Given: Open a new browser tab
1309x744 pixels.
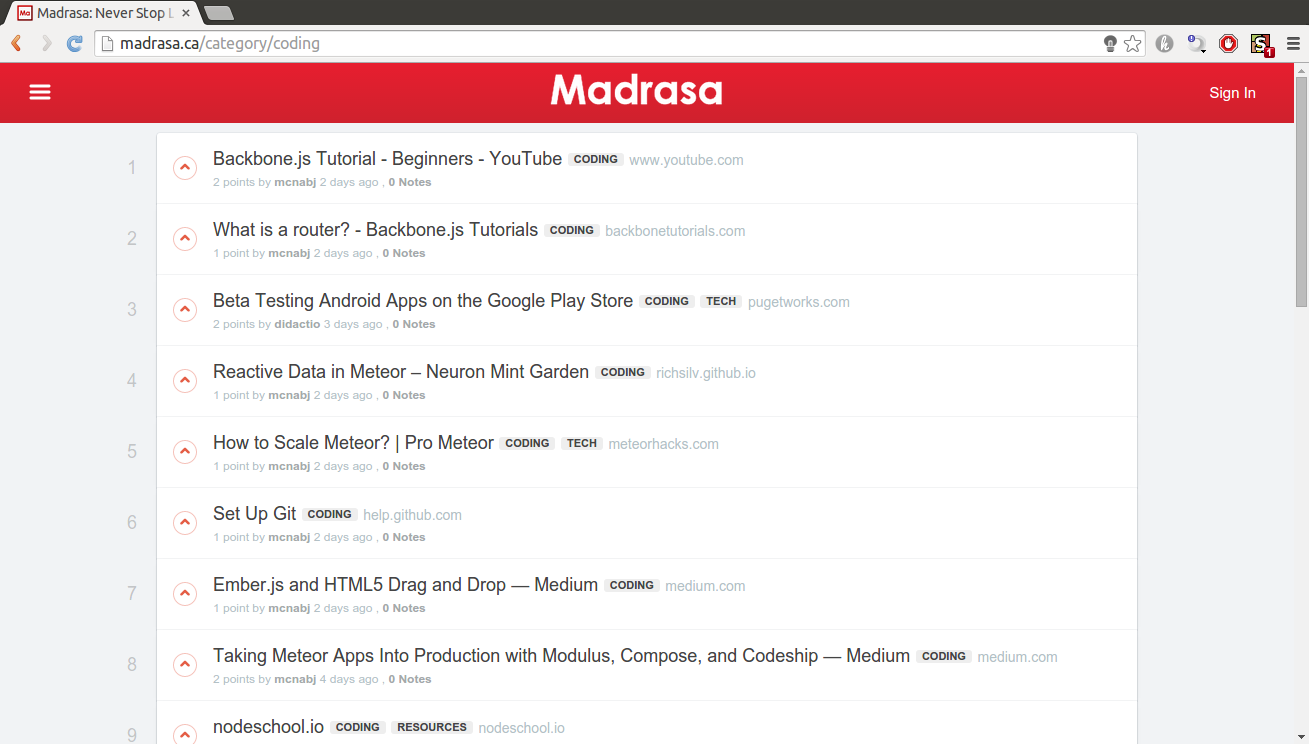Looking at the screenshot, I should click(x=218, y=13).
